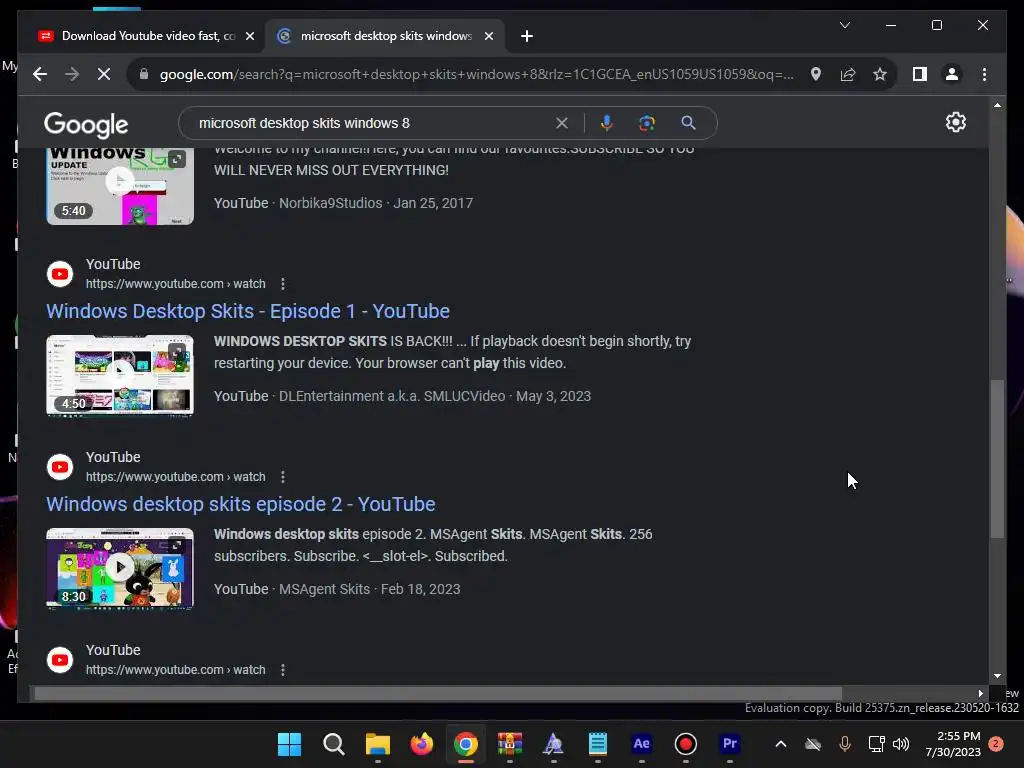1024x768 pixels.
Task: Click YouTube favicon for episode 2 result
Action: [60, 467]
